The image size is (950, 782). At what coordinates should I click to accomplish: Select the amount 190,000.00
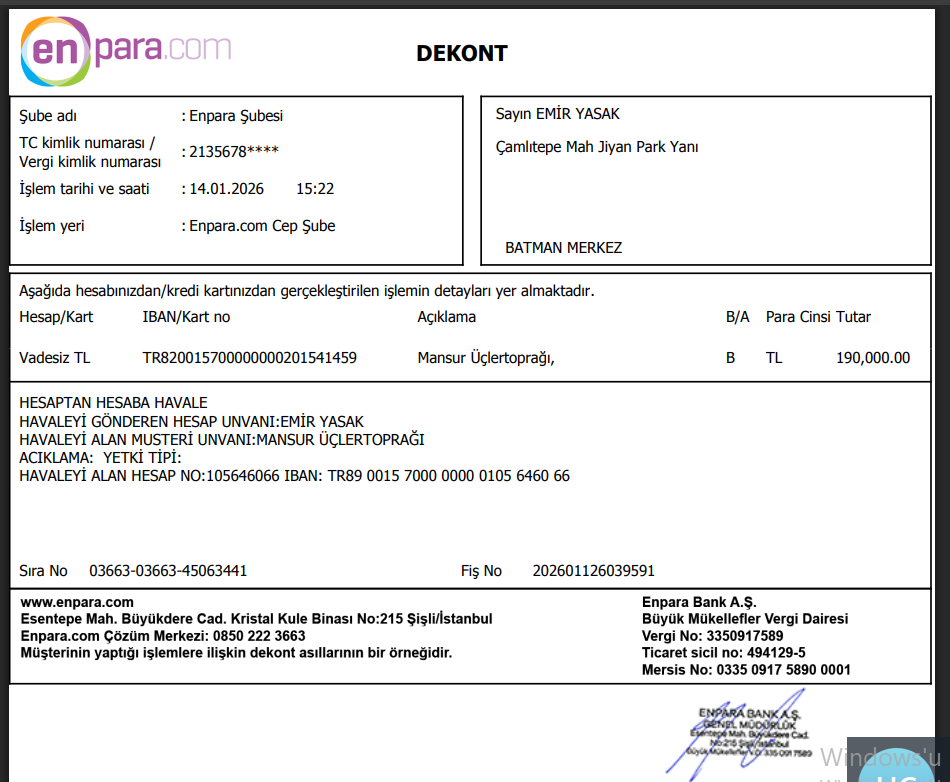tap(873, 358)
